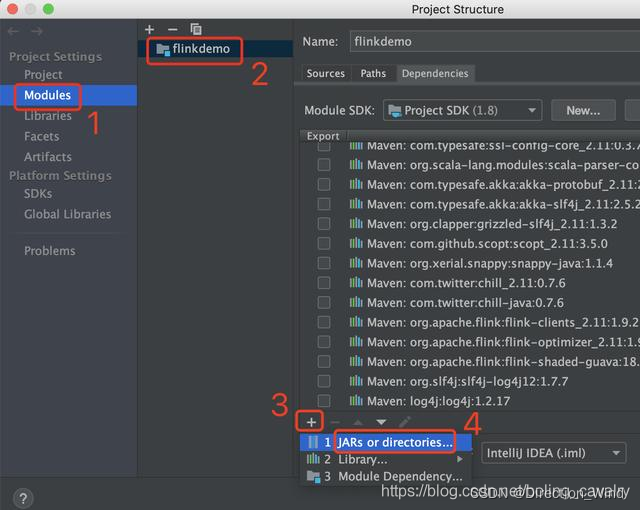Move dependency up with arrow icon
The height and width of the screenshot is (510, 640).
358,422
